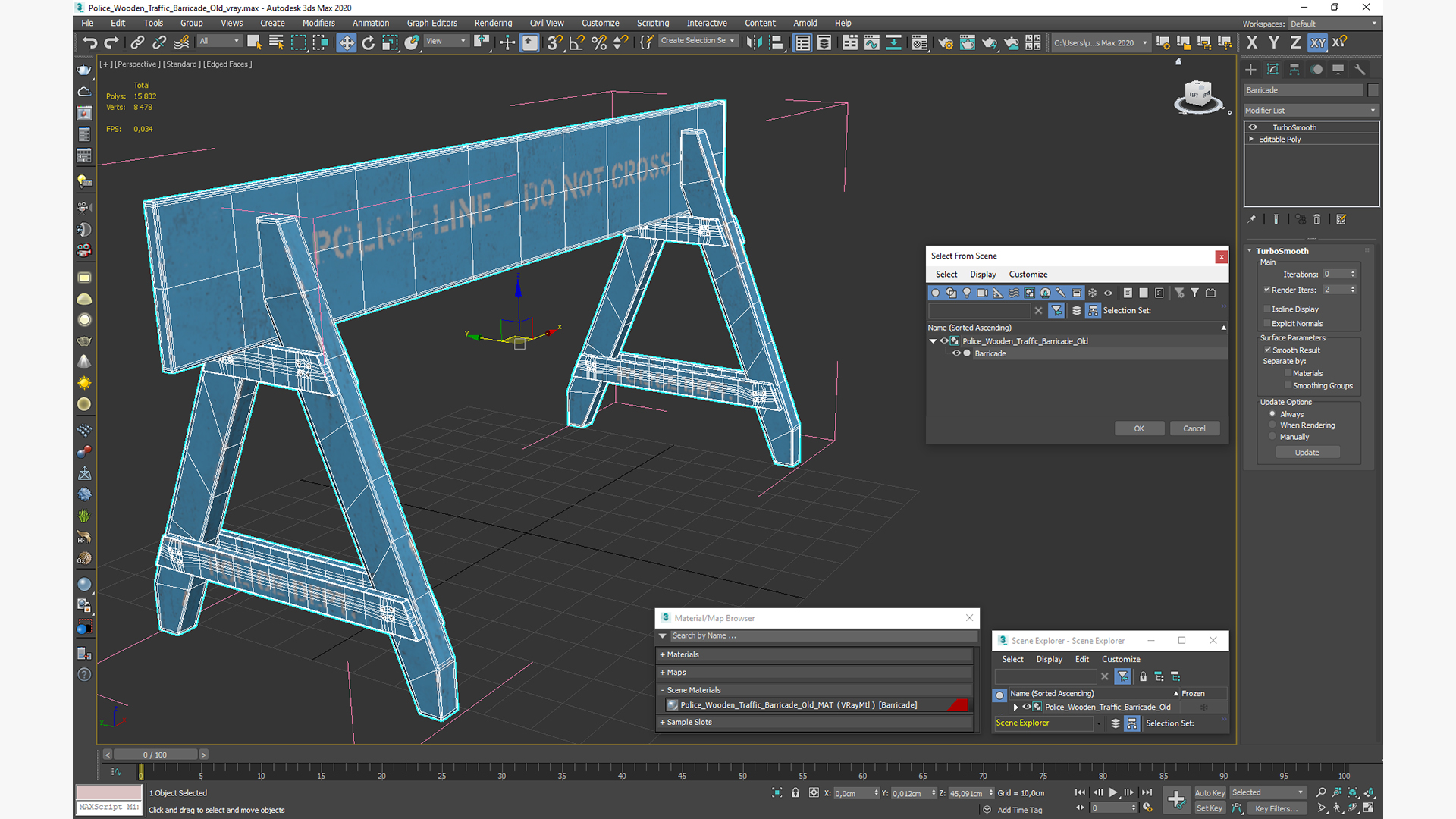The image size is (1456, 819).
Task: Click Configure Modifier Sets icon
Action: click(x=1341, y=219)
